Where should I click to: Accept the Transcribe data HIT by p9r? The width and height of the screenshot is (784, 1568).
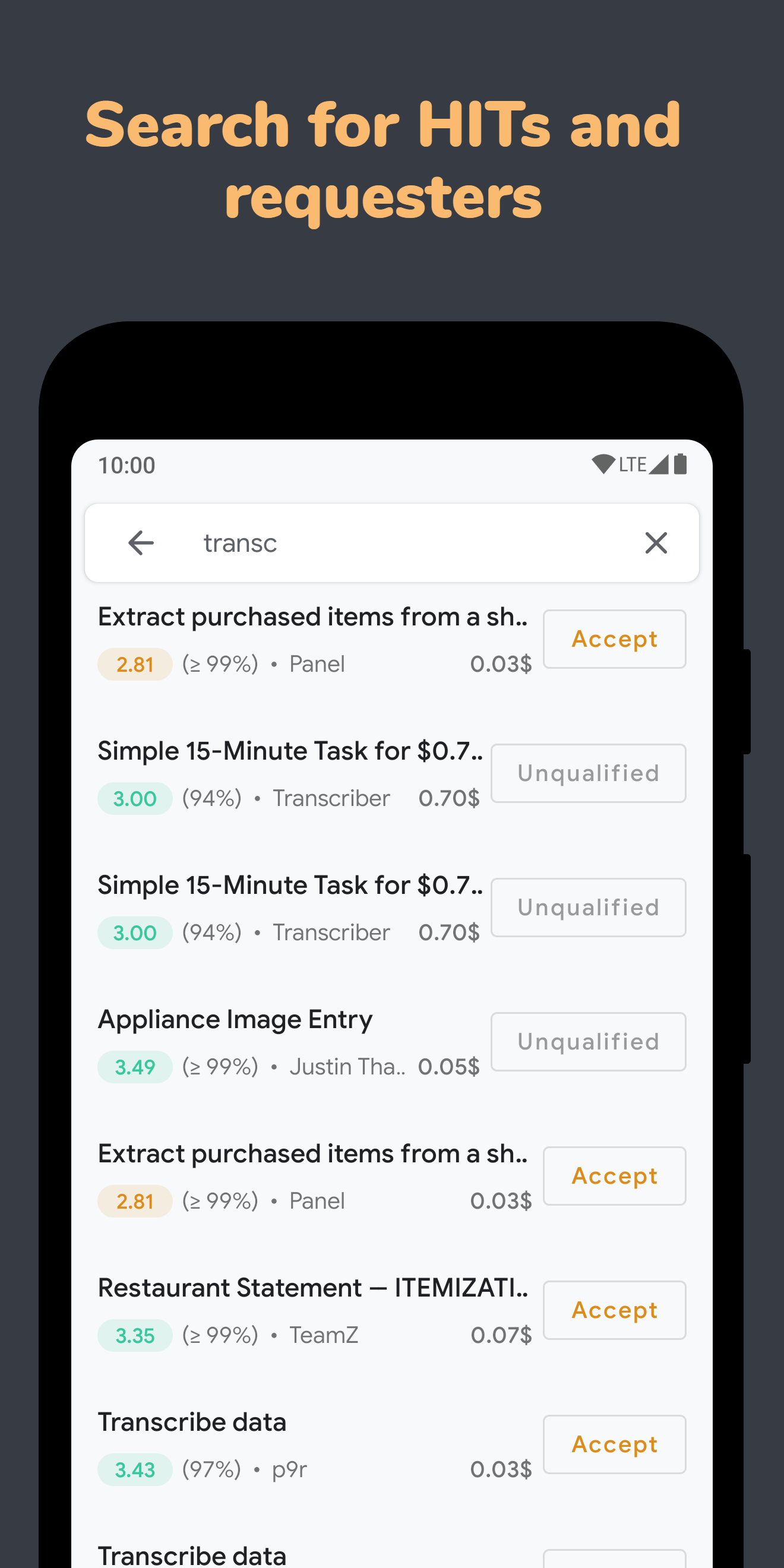[614, 1444]
